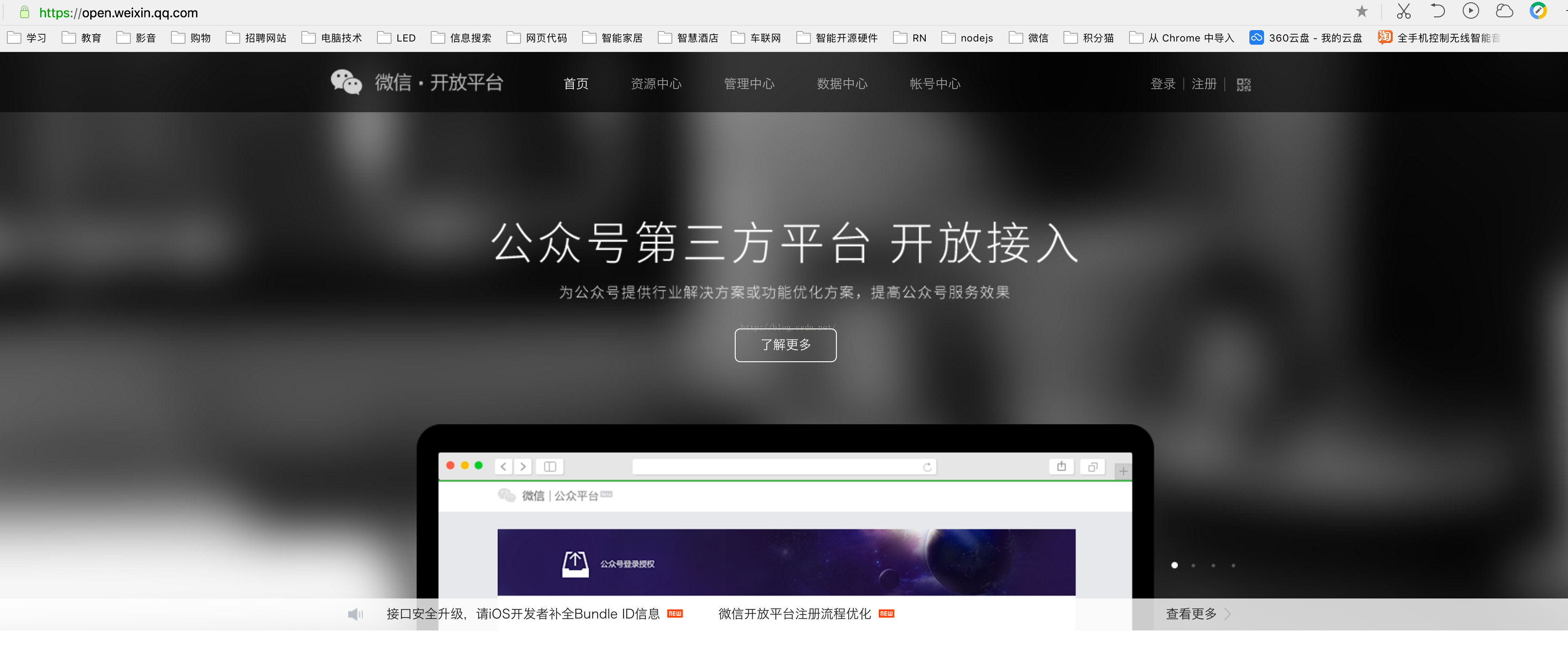
Task: Open the 积分猫 bookmark folder
Action: tap(1089, 38)
